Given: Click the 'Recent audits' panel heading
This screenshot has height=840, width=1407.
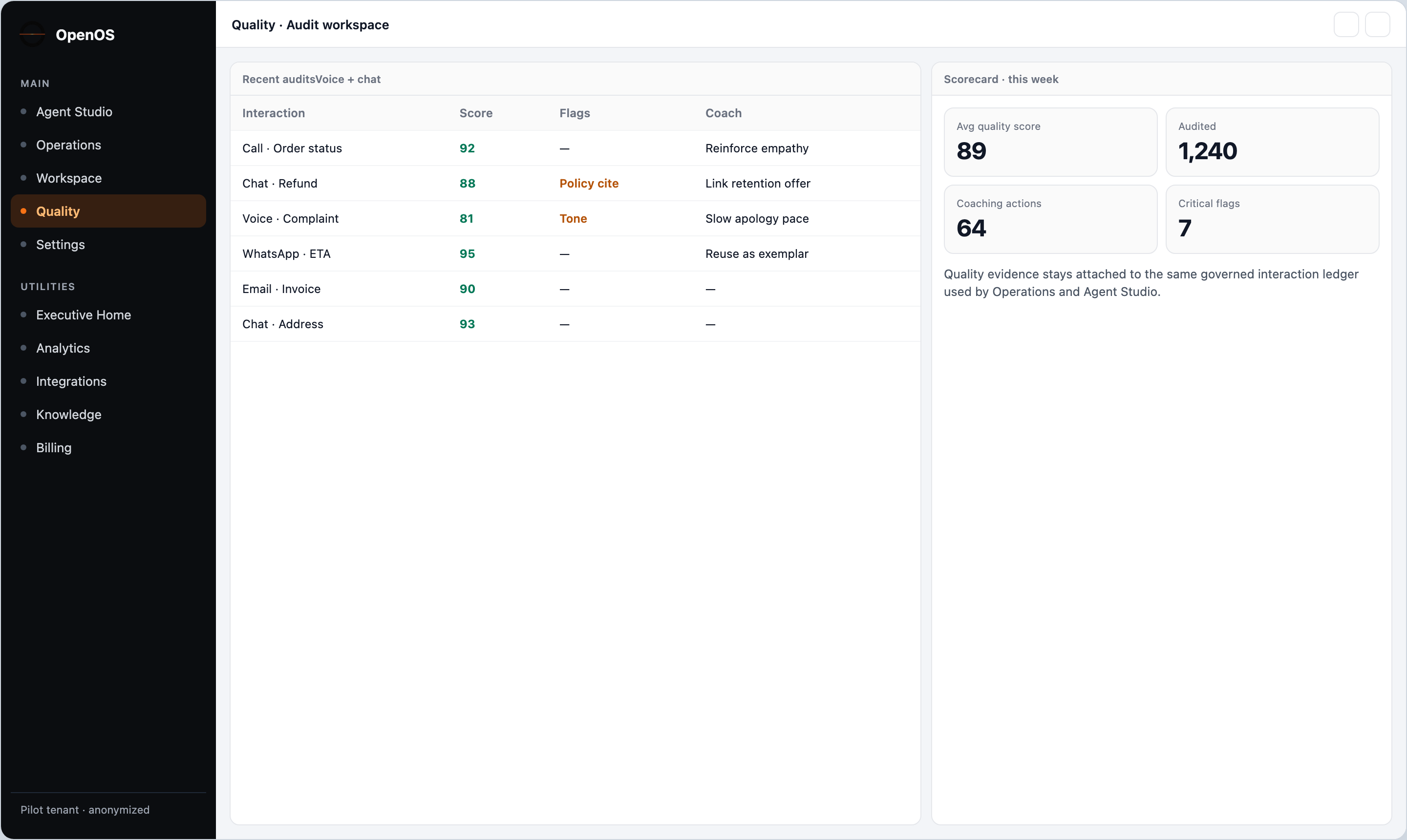Looking at the screenshot, I should (x=278, y=79).
